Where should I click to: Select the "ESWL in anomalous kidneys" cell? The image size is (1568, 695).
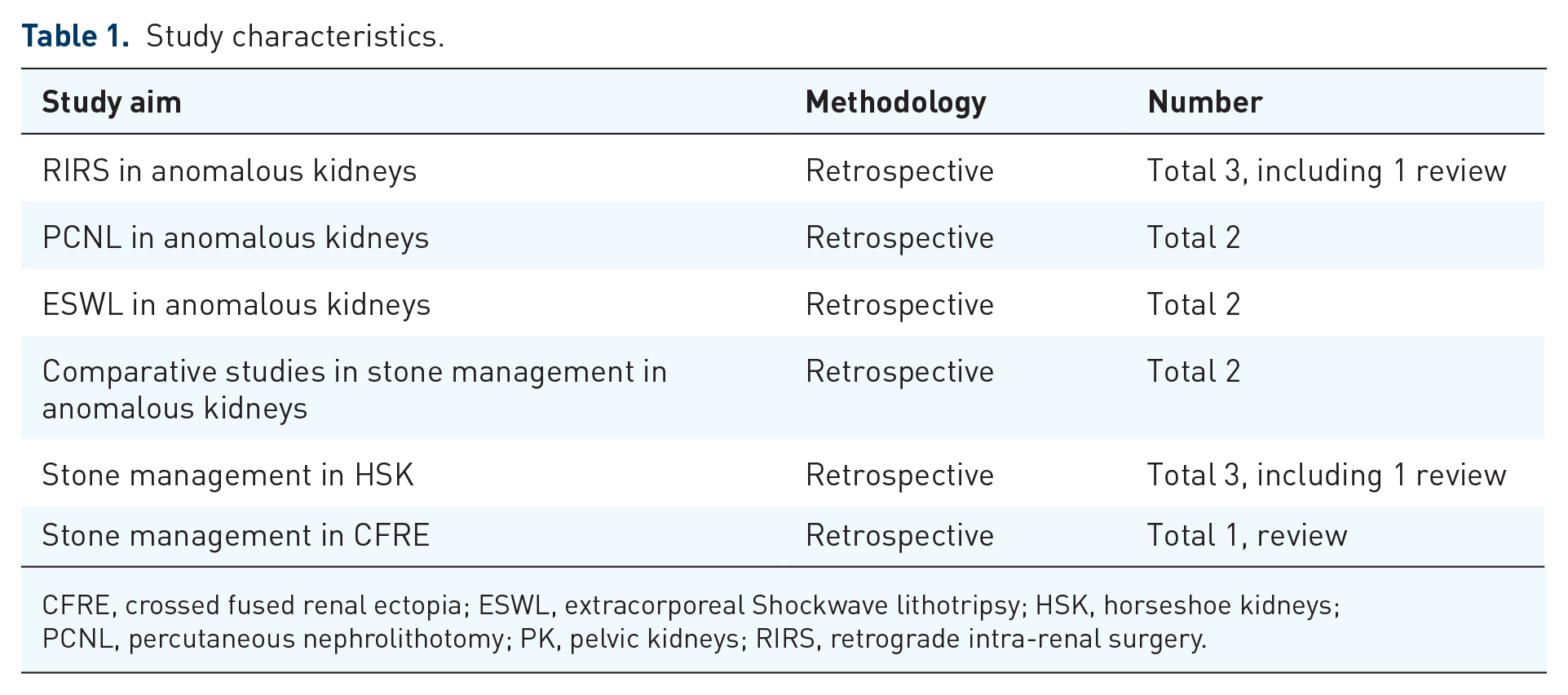tap(236, 305)
